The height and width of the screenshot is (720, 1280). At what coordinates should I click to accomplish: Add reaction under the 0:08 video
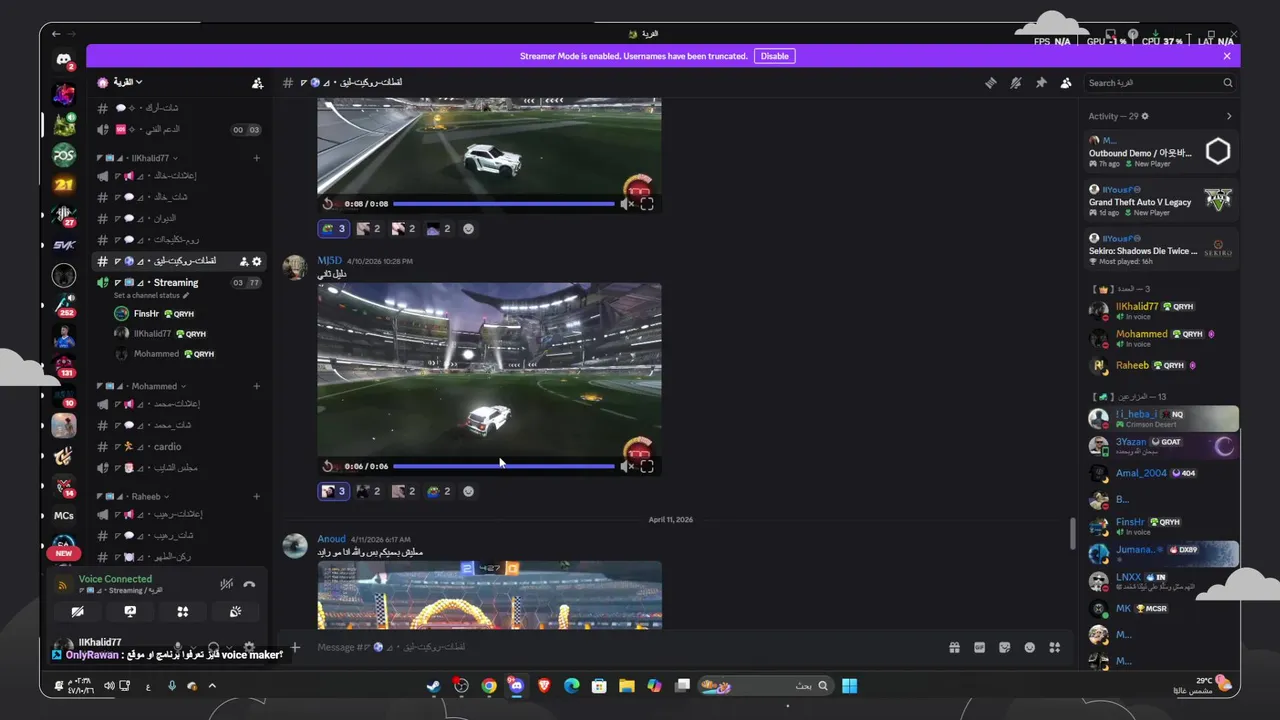pyautogui.click(x=469, y=229)
